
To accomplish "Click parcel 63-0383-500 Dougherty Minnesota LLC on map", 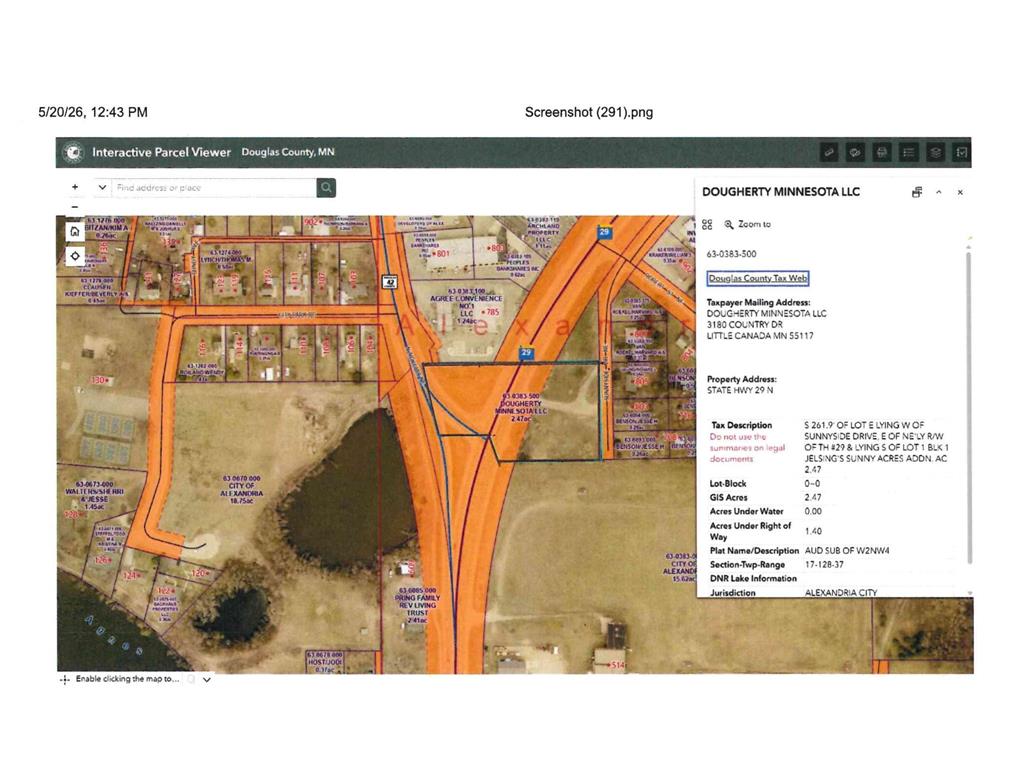I will pyautogui.click(x=520, y=407).
